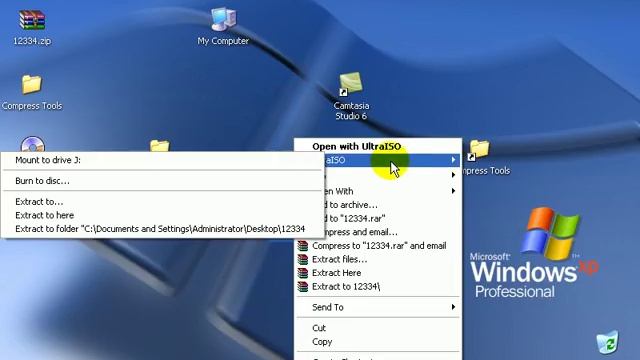Screen dimensions: 640x360
Task: Open the Recycle Bin icon
Action: tap(608, 342)
